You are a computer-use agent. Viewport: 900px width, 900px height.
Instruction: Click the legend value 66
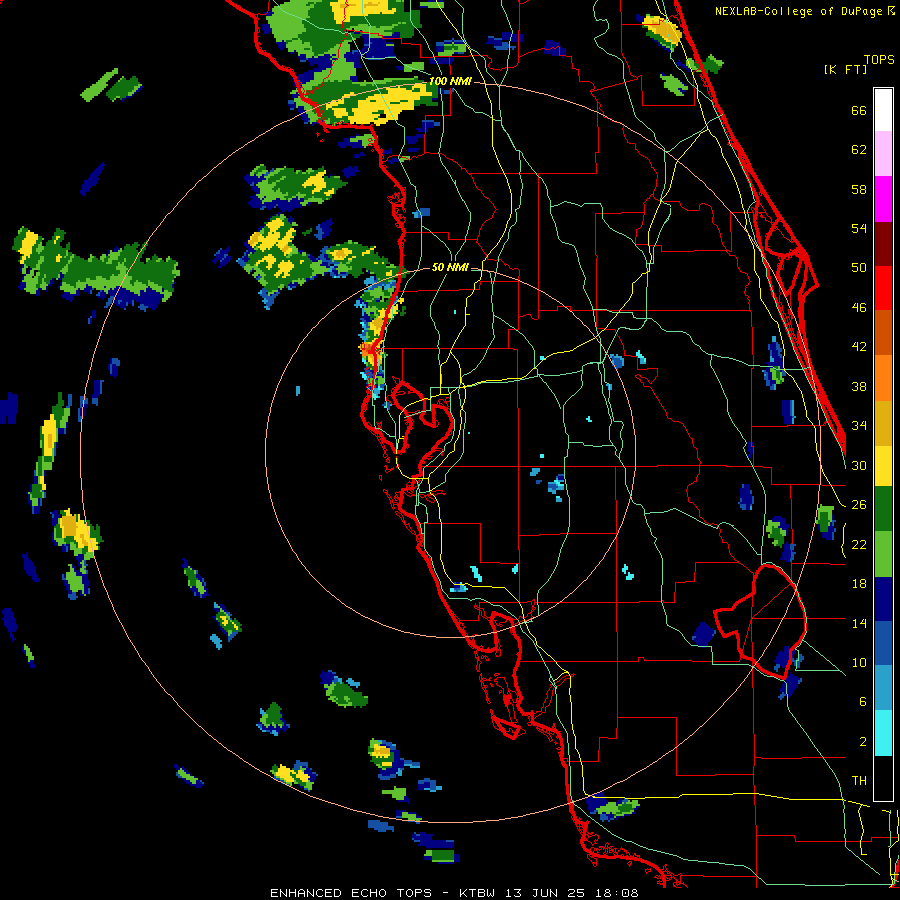point(859,110)
